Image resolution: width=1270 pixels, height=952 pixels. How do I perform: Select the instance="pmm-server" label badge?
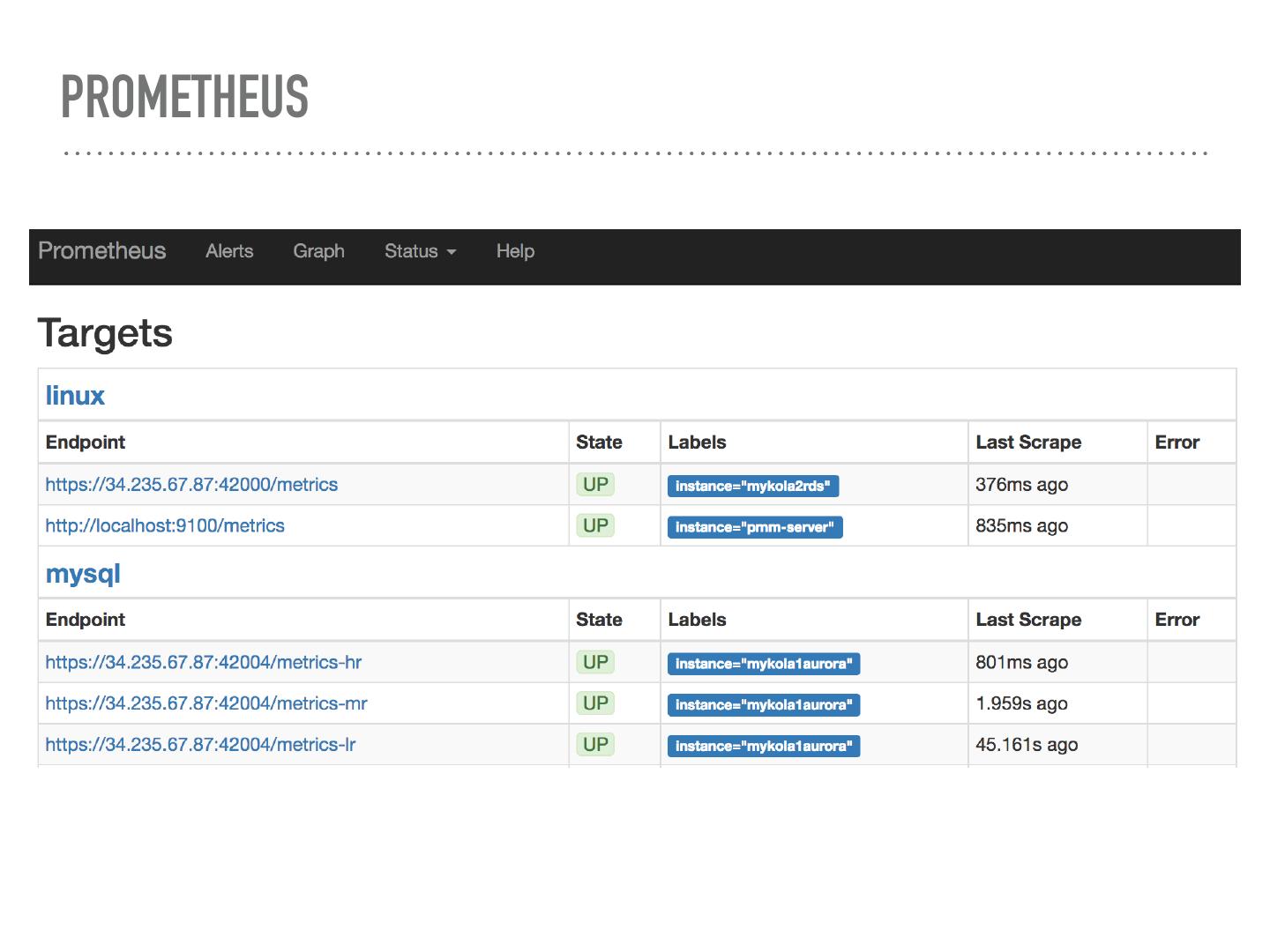754,527
